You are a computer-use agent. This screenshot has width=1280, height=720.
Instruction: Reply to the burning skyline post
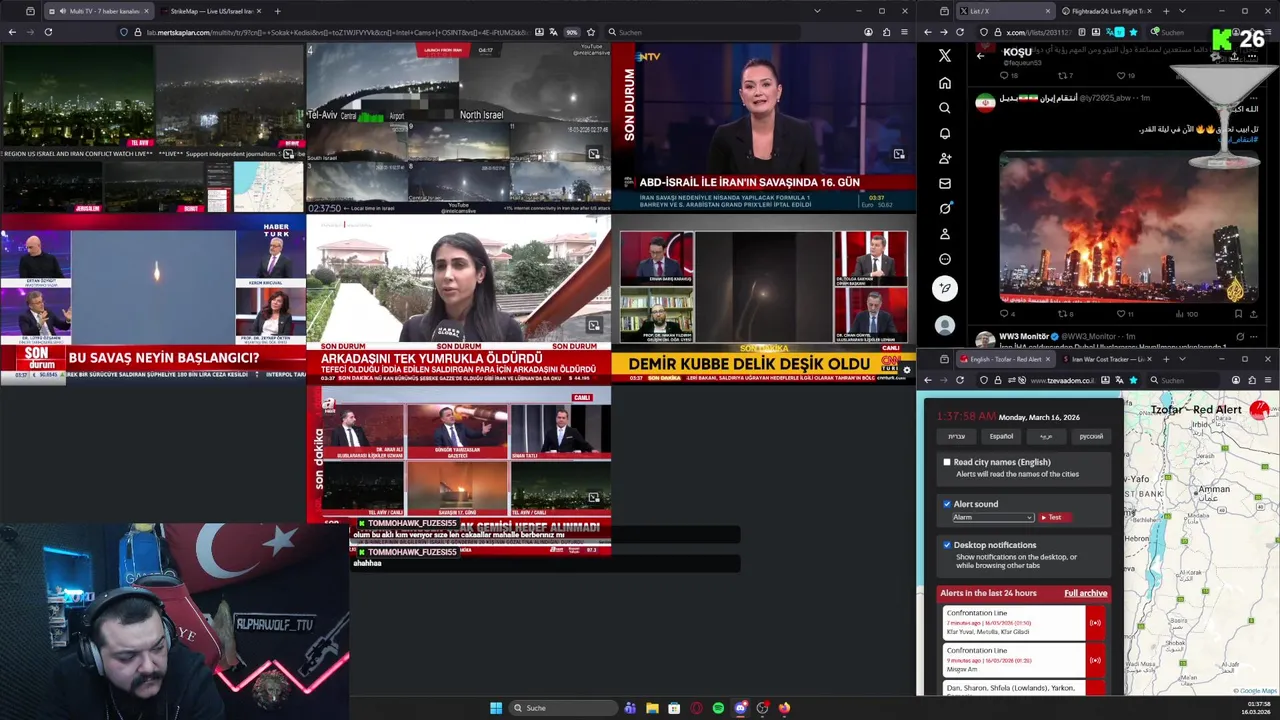point(1008,314)
